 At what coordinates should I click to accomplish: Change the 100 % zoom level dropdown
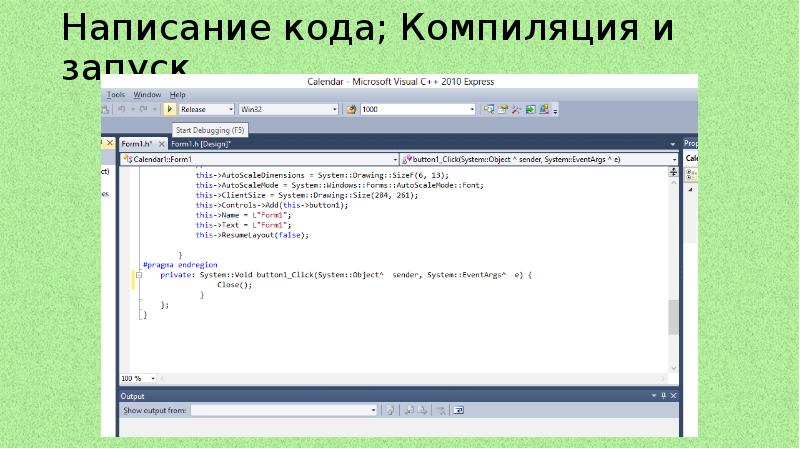[x=152, y=378]
